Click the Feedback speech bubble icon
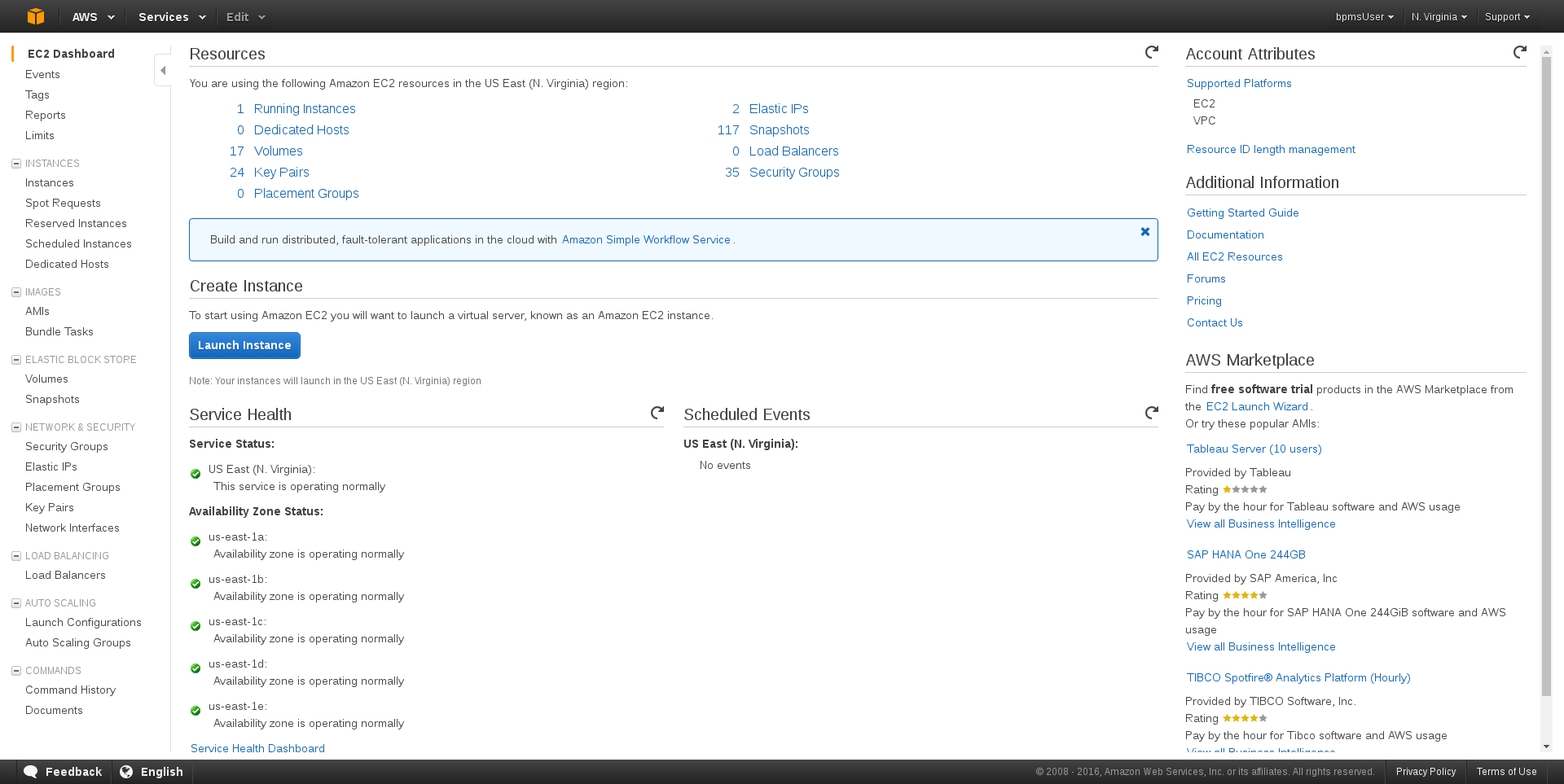 click(x=31, y=772)
